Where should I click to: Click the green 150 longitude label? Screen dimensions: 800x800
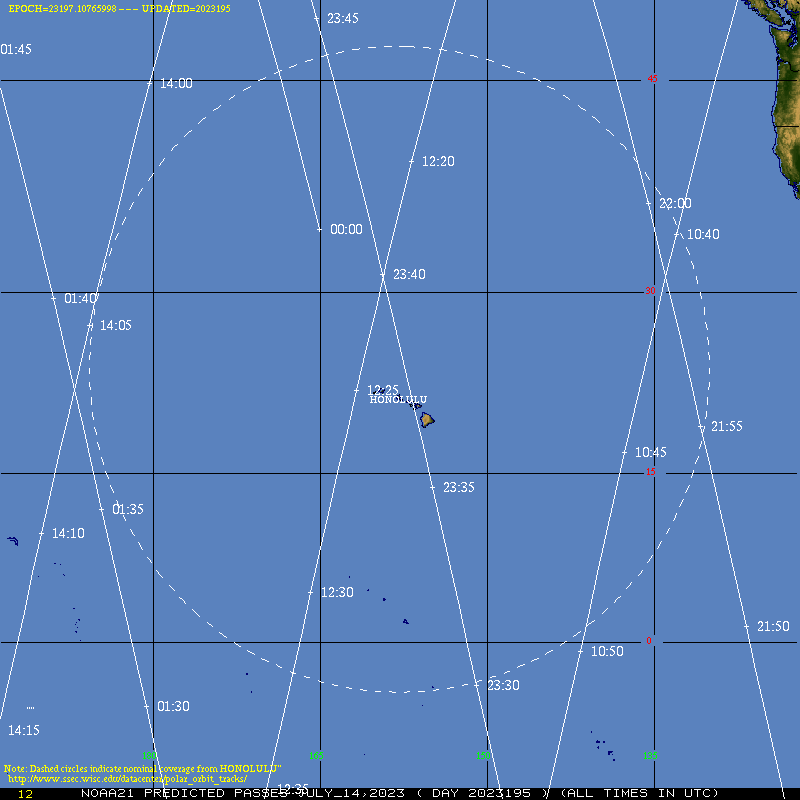pos(483,756)
